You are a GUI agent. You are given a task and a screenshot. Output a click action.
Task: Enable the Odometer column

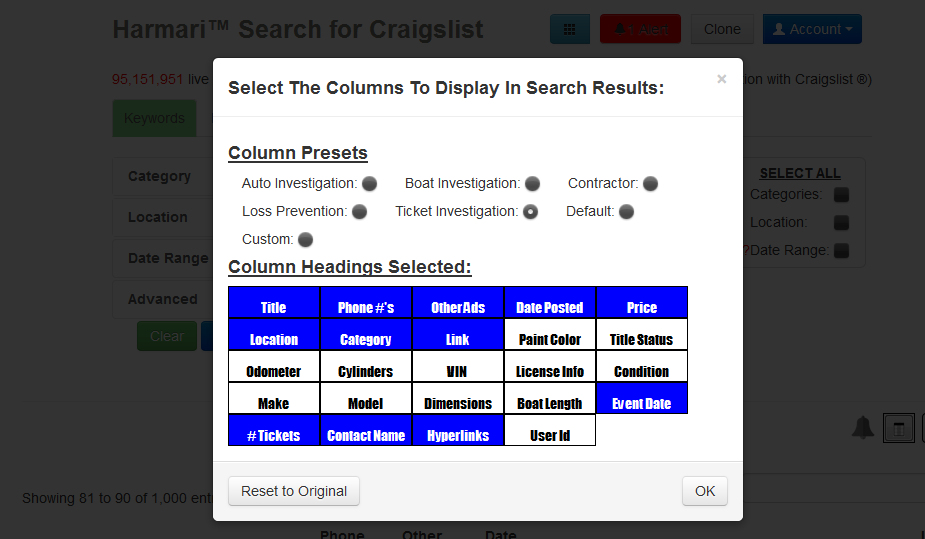(x=274, y=366)
